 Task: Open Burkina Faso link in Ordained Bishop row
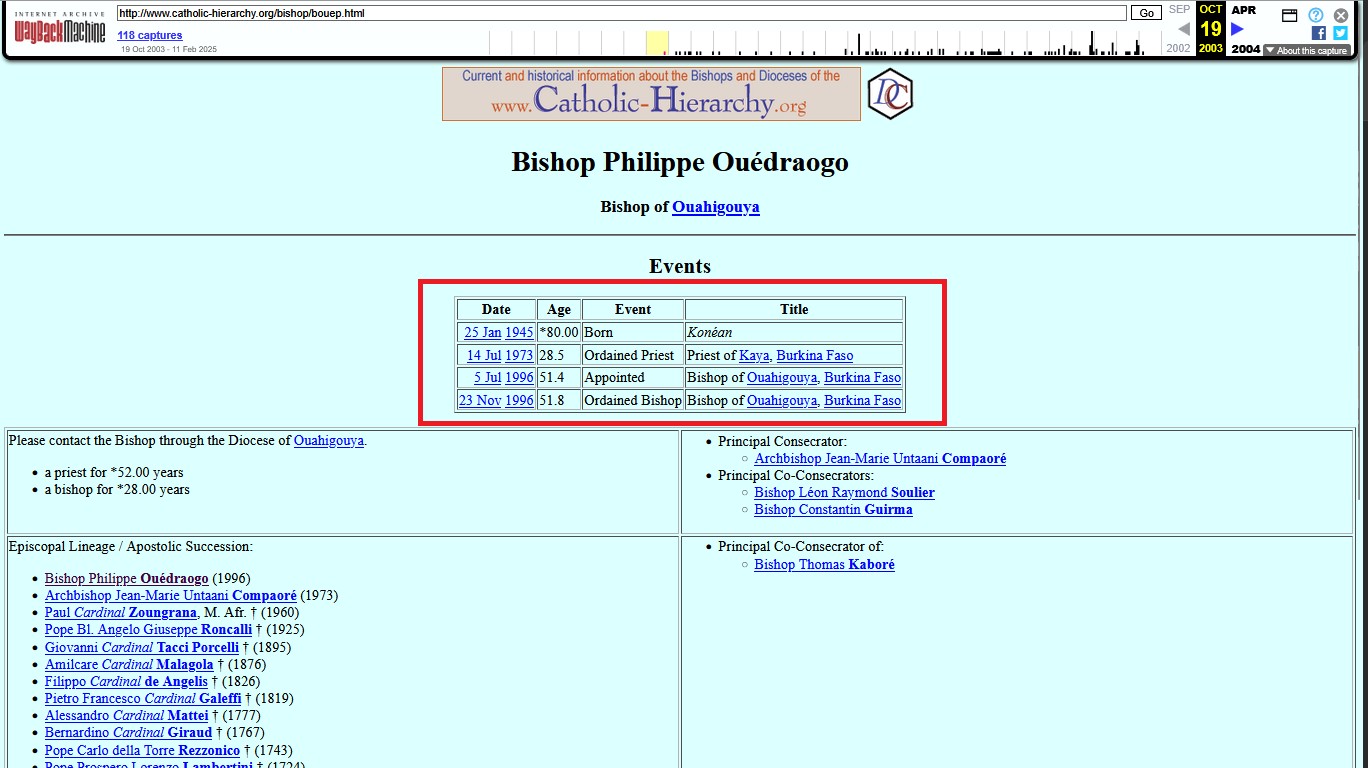(862, 400)
